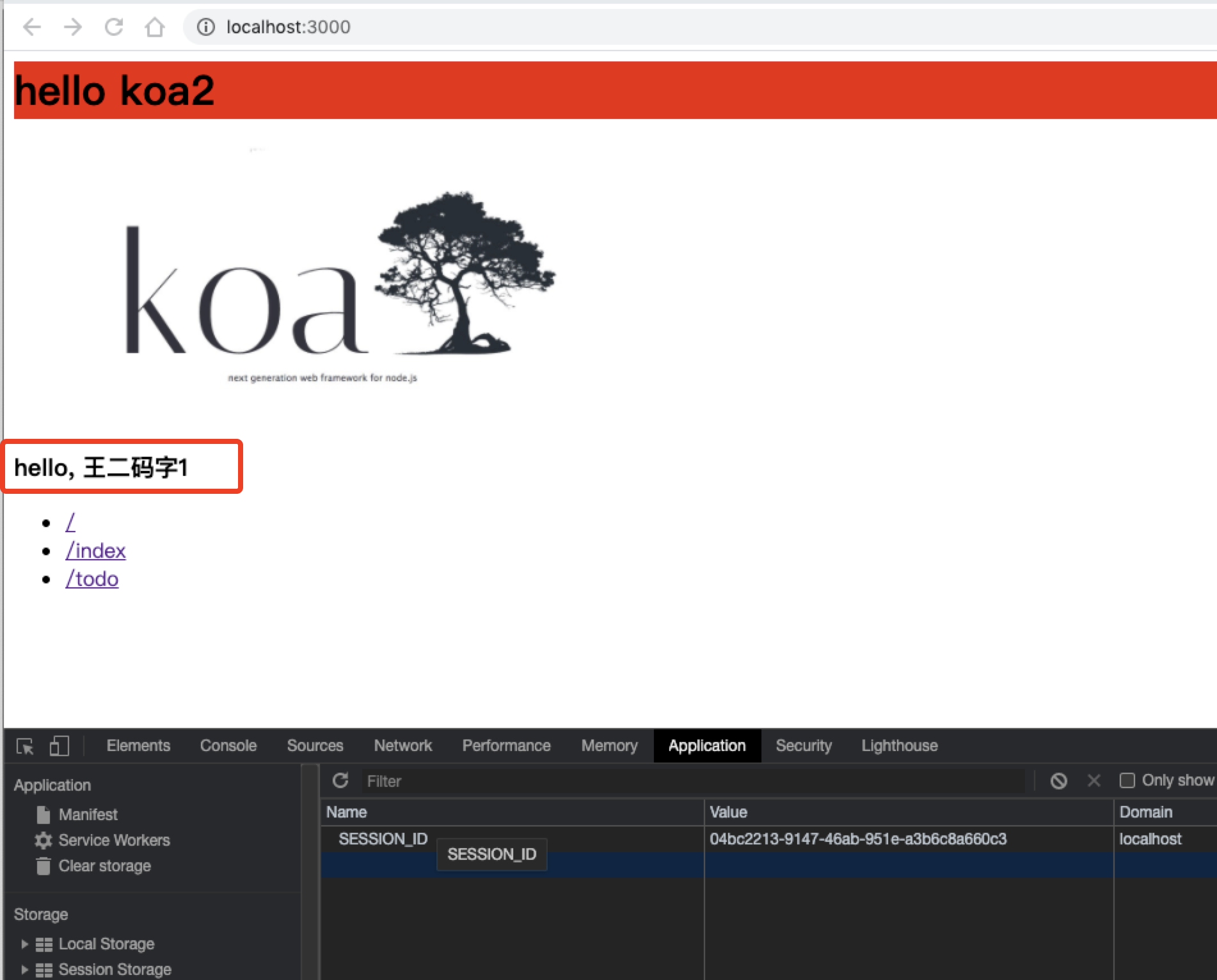The height and width of the screenshot is (980, 1217).
Task: Click the Local Storage label
Action: point(106,944)
